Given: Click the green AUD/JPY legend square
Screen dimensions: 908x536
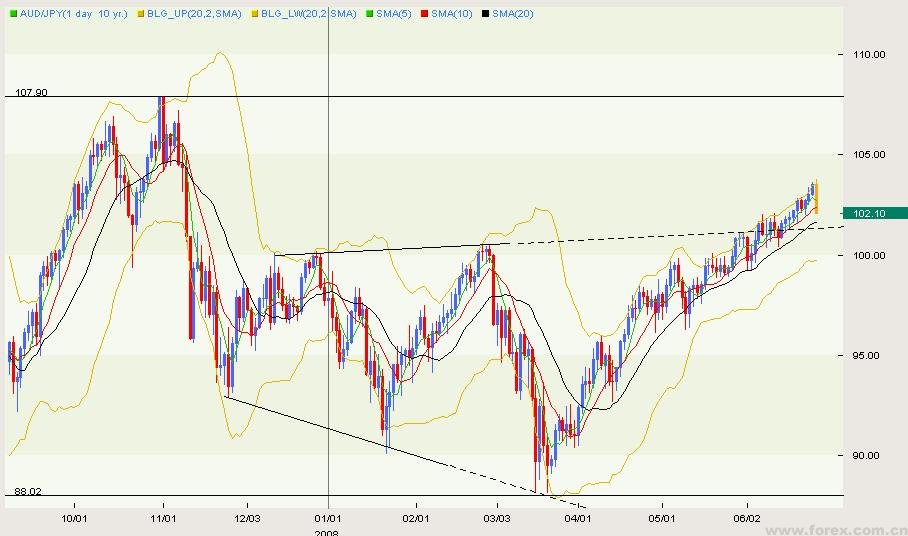Looking at the screenshot, I should [x=12, y=13].
